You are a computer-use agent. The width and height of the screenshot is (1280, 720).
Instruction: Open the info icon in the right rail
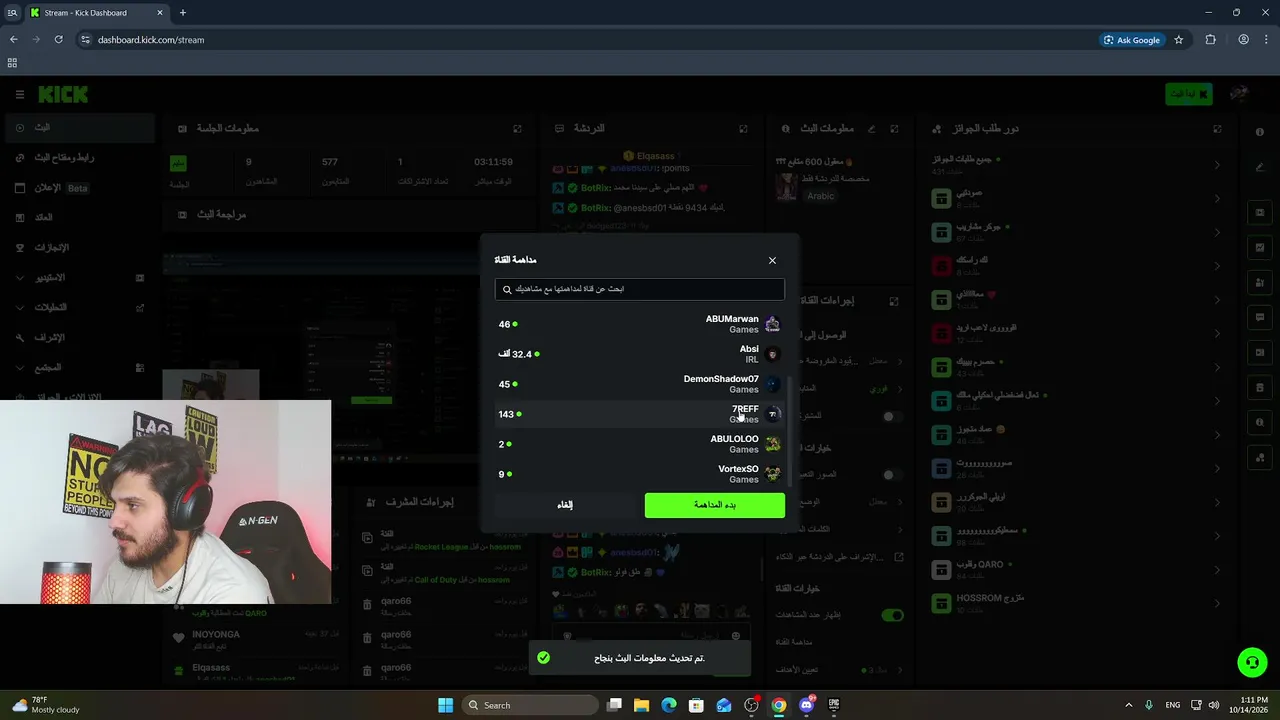coord(1260,132)
